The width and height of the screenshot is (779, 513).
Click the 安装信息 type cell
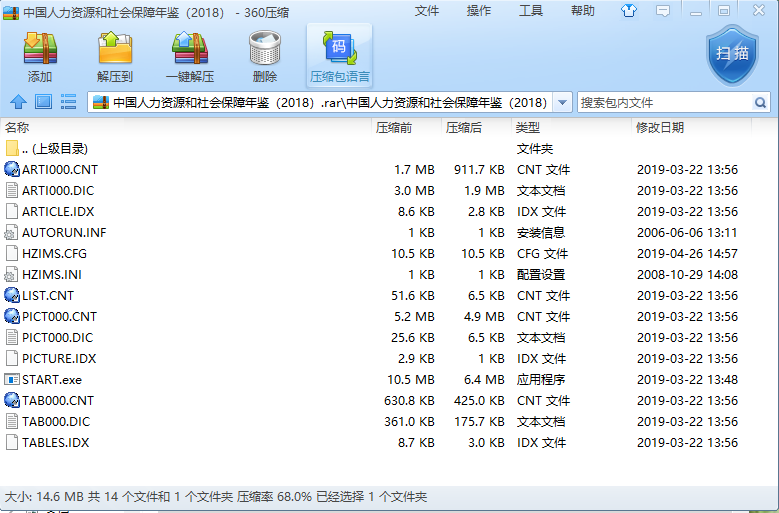(x=541, y=232)
